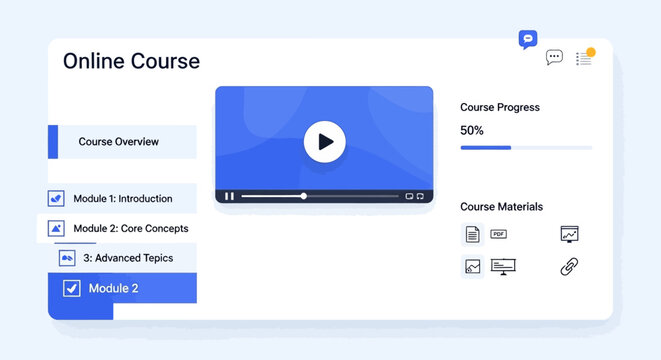Open the document file material icon
Screen dimensions: 661x360
tap(472, 234)
